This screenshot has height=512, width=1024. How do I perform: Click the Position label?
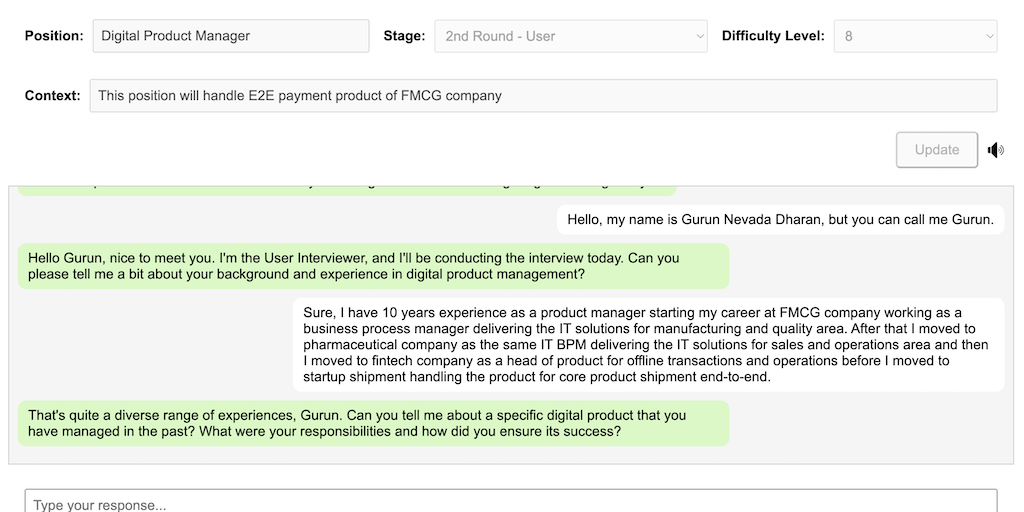pos(54,36)
